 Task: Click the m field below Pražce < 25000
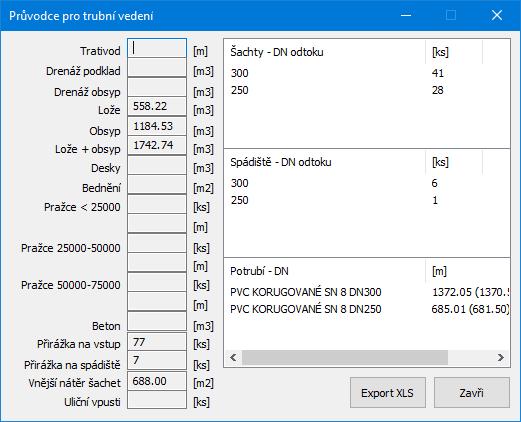point(157,223)
